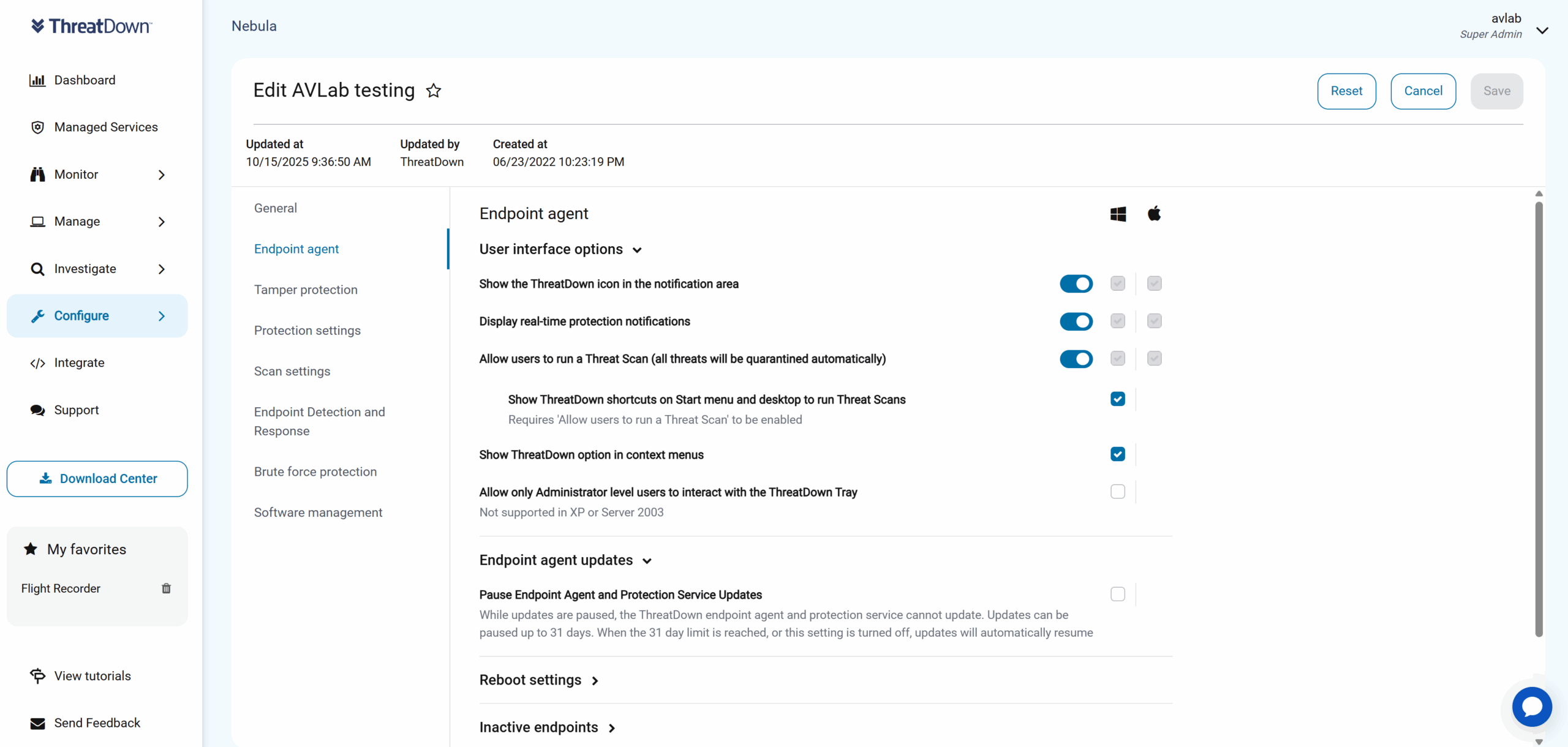Image resolution: width=1568 pixels, height=747 pixels.
Task: Open the Download Center
Action: coord(97,479)
